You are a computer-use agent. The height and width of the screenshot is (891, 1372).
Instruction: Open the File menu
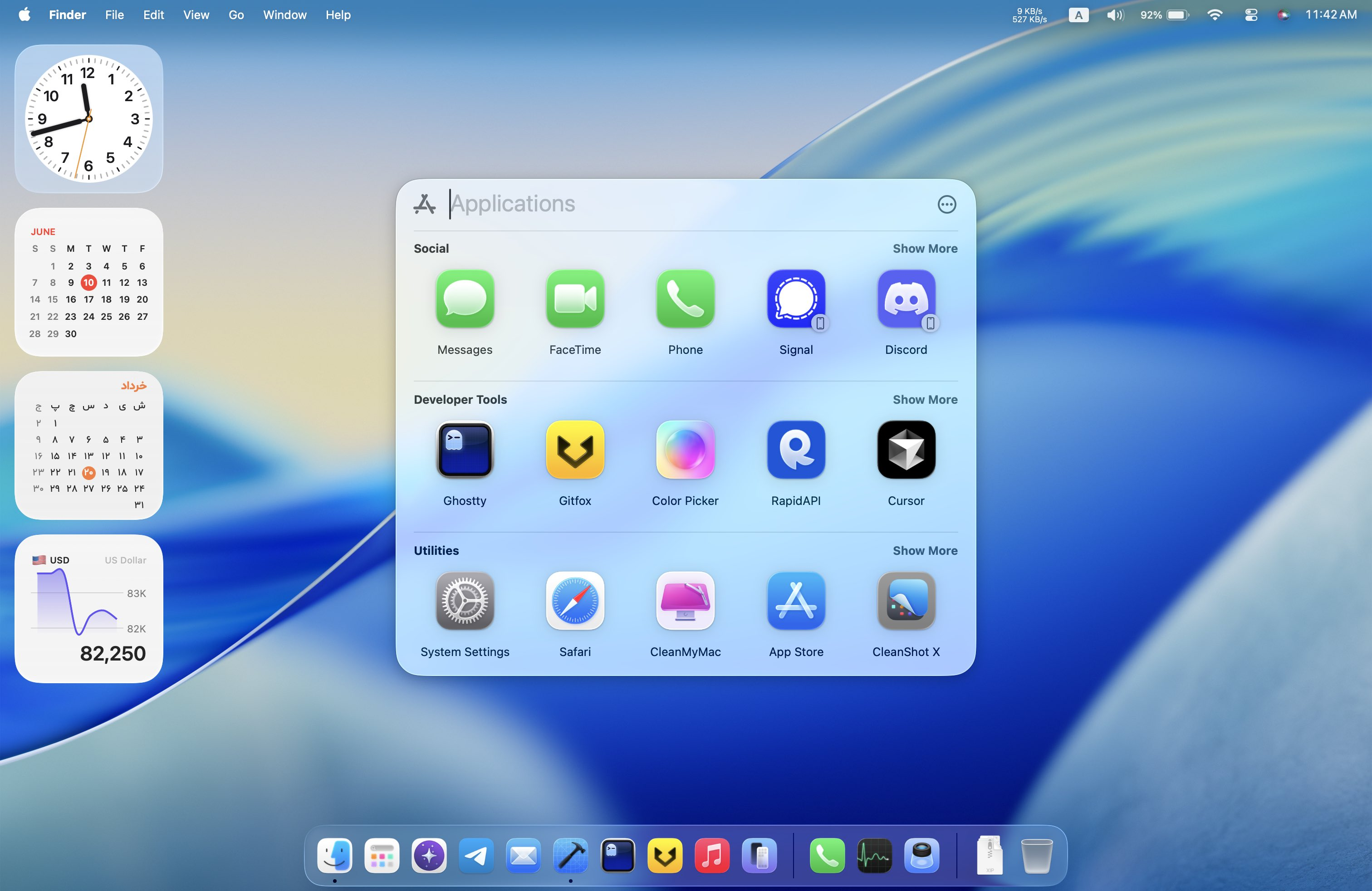tap(114, 15)
